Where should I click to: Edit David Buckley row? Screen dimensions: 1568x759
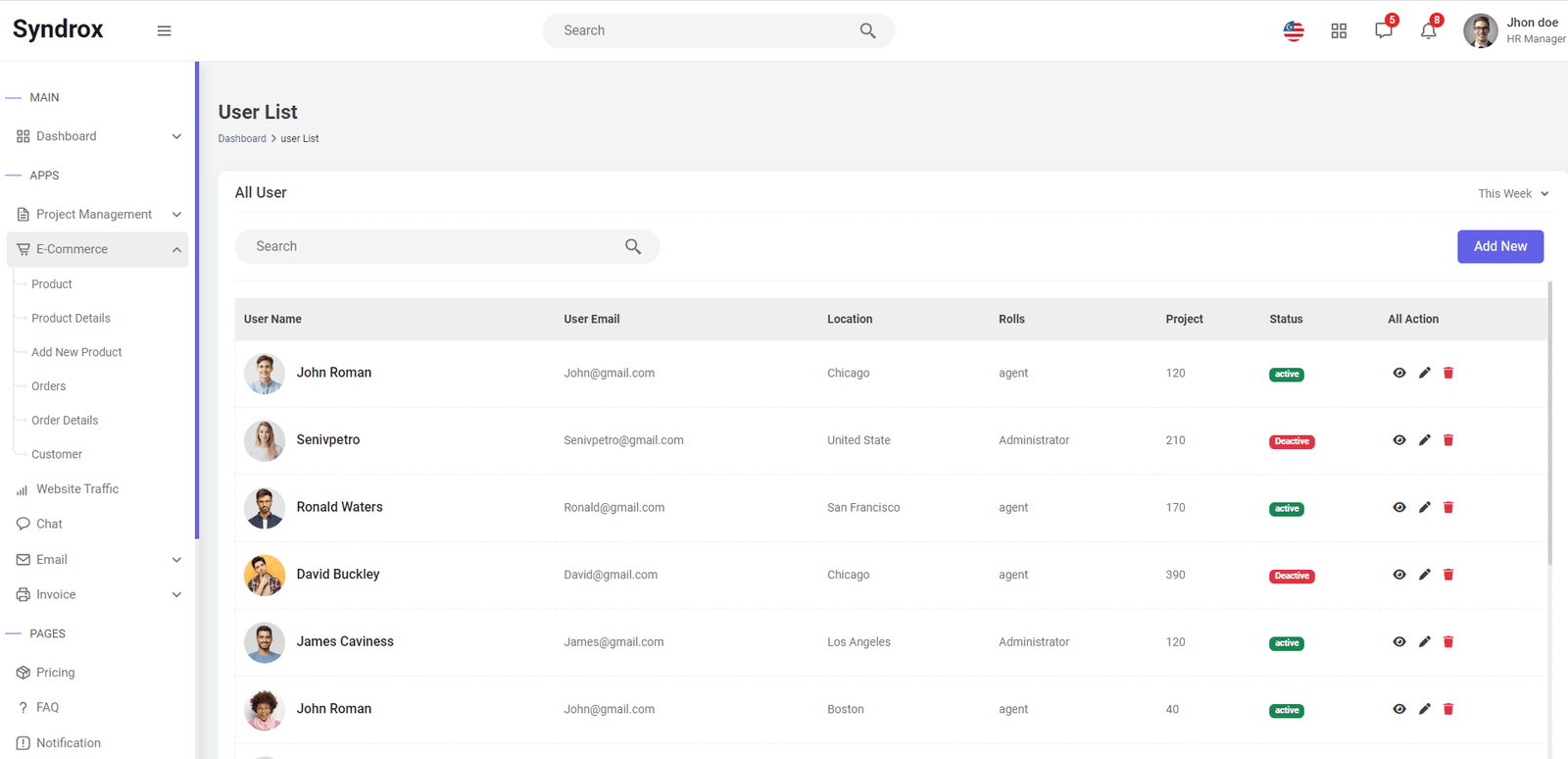[x=1425, y=575]
